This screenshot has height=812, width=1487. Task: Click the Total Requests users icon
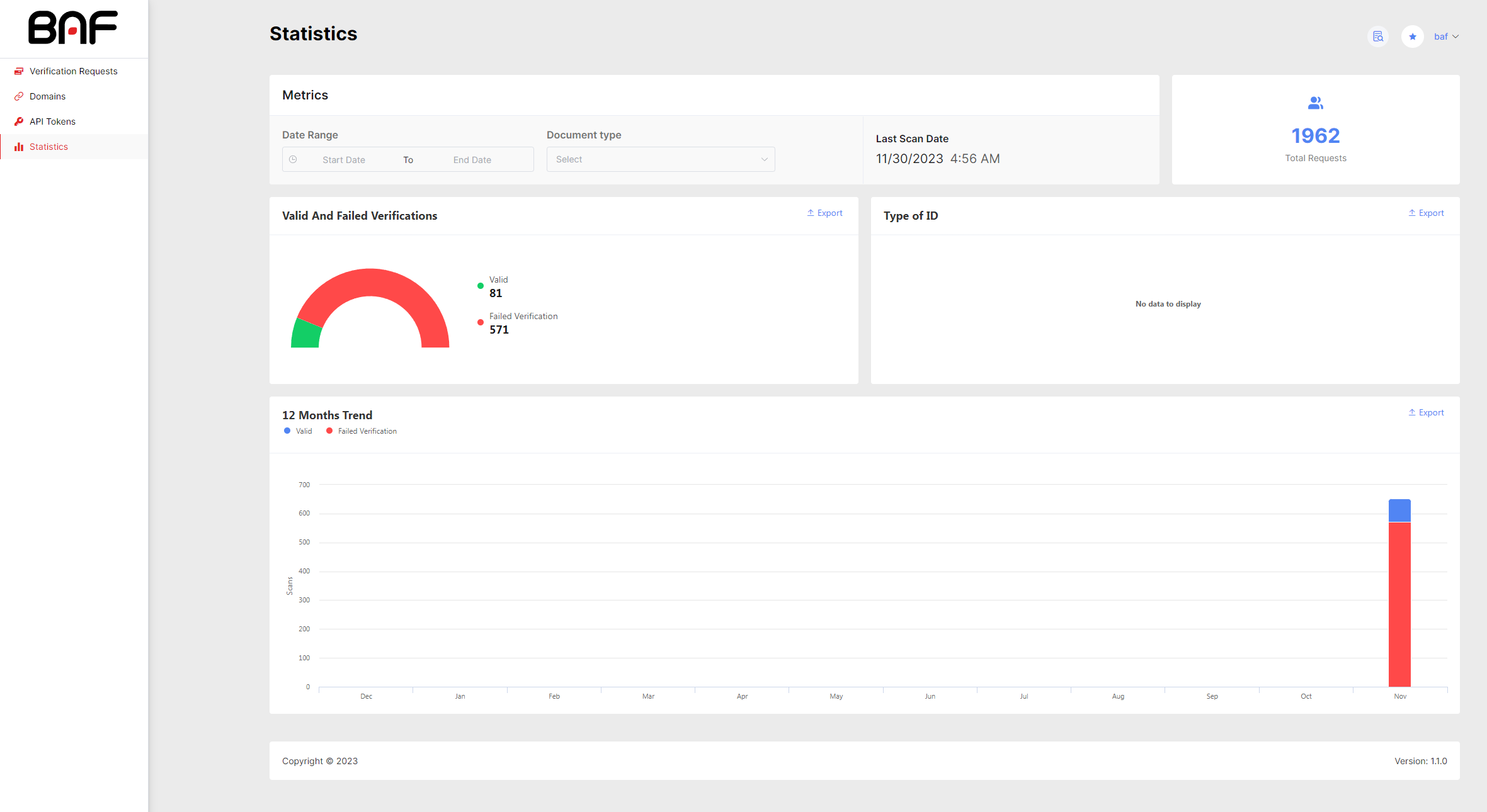(1316, 103)
